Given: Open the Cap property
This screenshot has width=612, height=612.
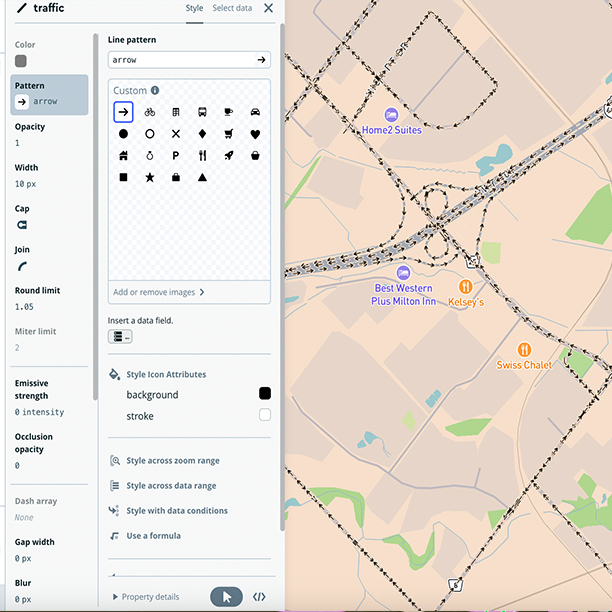Looking at the screenshot, I should coord(49,217).
